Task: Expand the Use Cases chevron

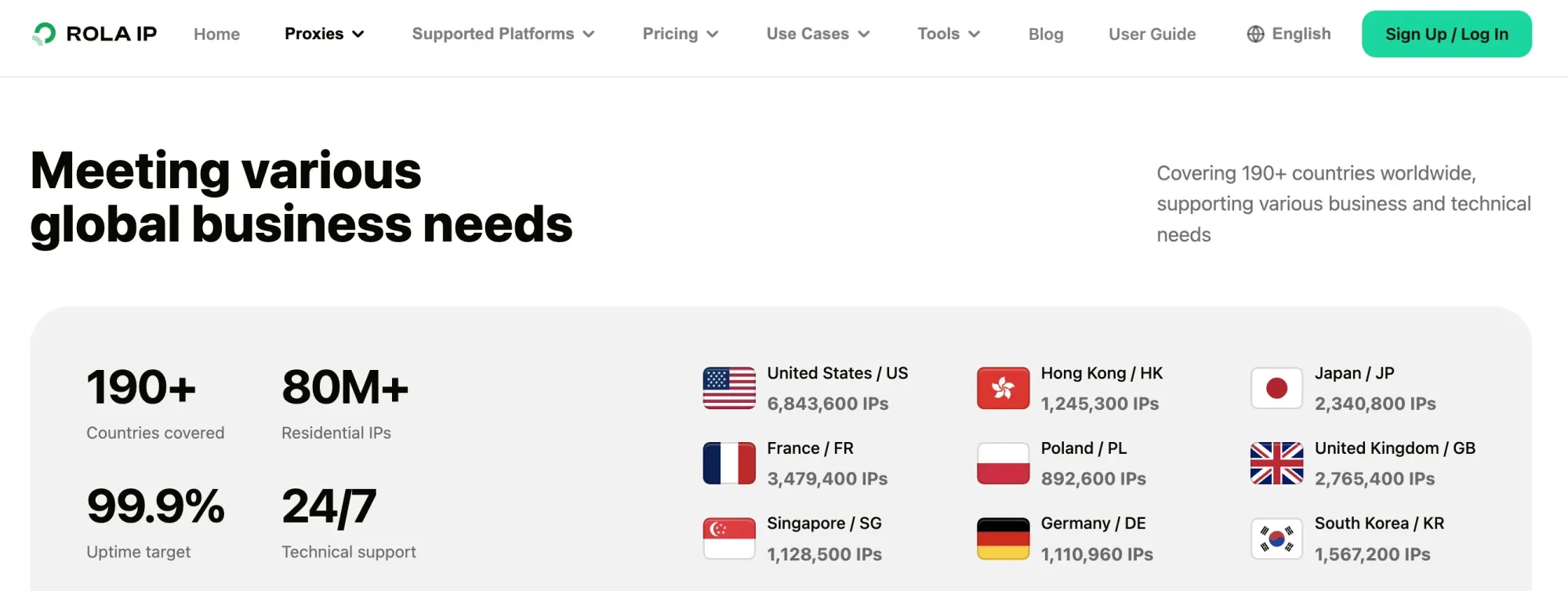Action: [x=864, y=34]
